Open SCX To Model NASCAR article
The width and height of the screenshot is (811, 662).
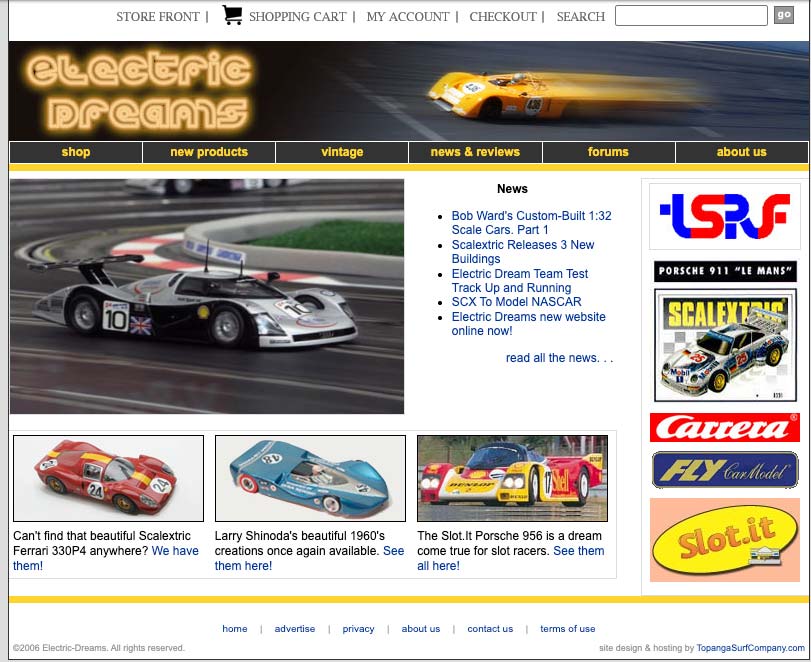[x=516, y=302]
